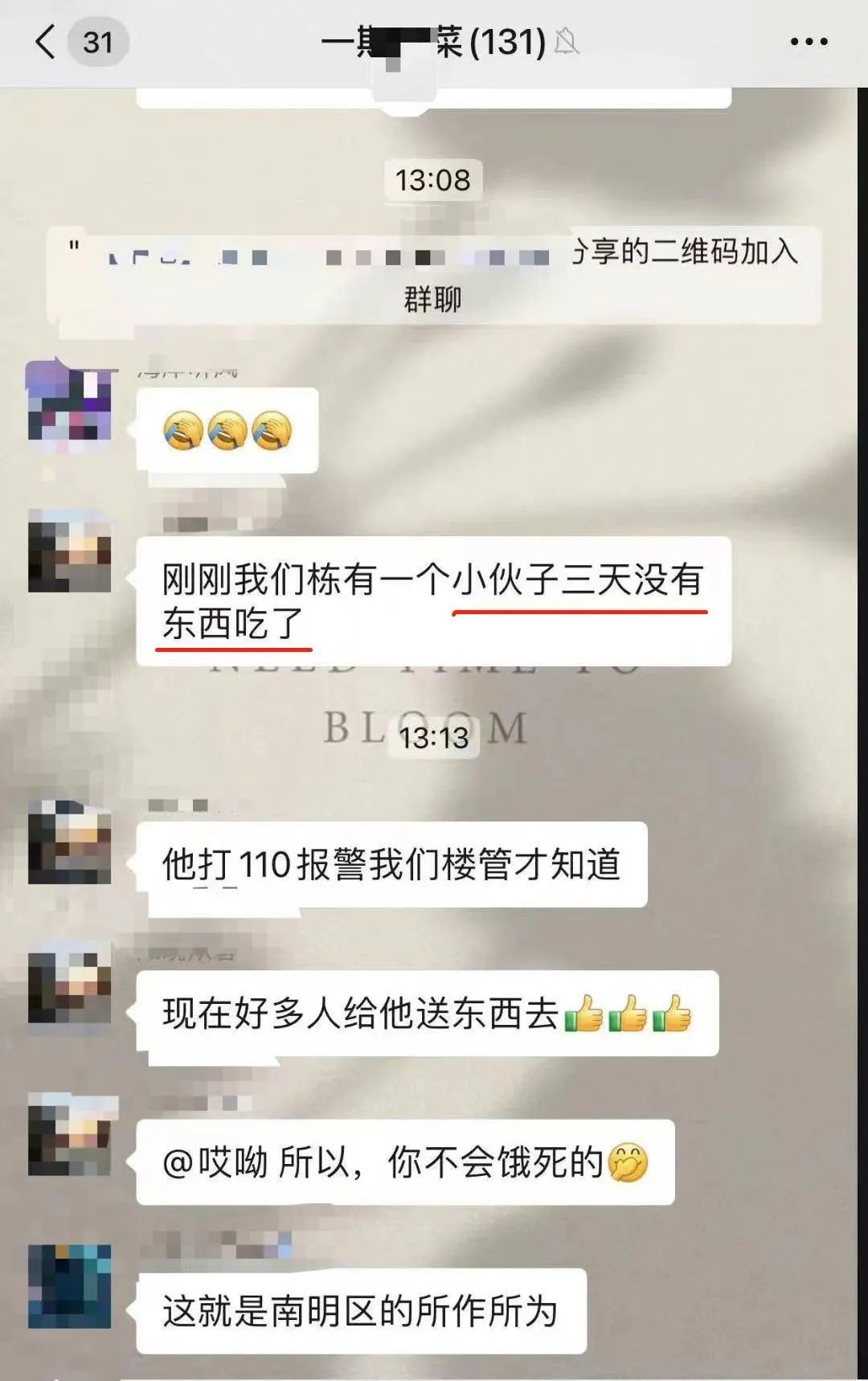
Task: Select the message 现在好多人给他送东西去
Action: [x=427, y=1013]
